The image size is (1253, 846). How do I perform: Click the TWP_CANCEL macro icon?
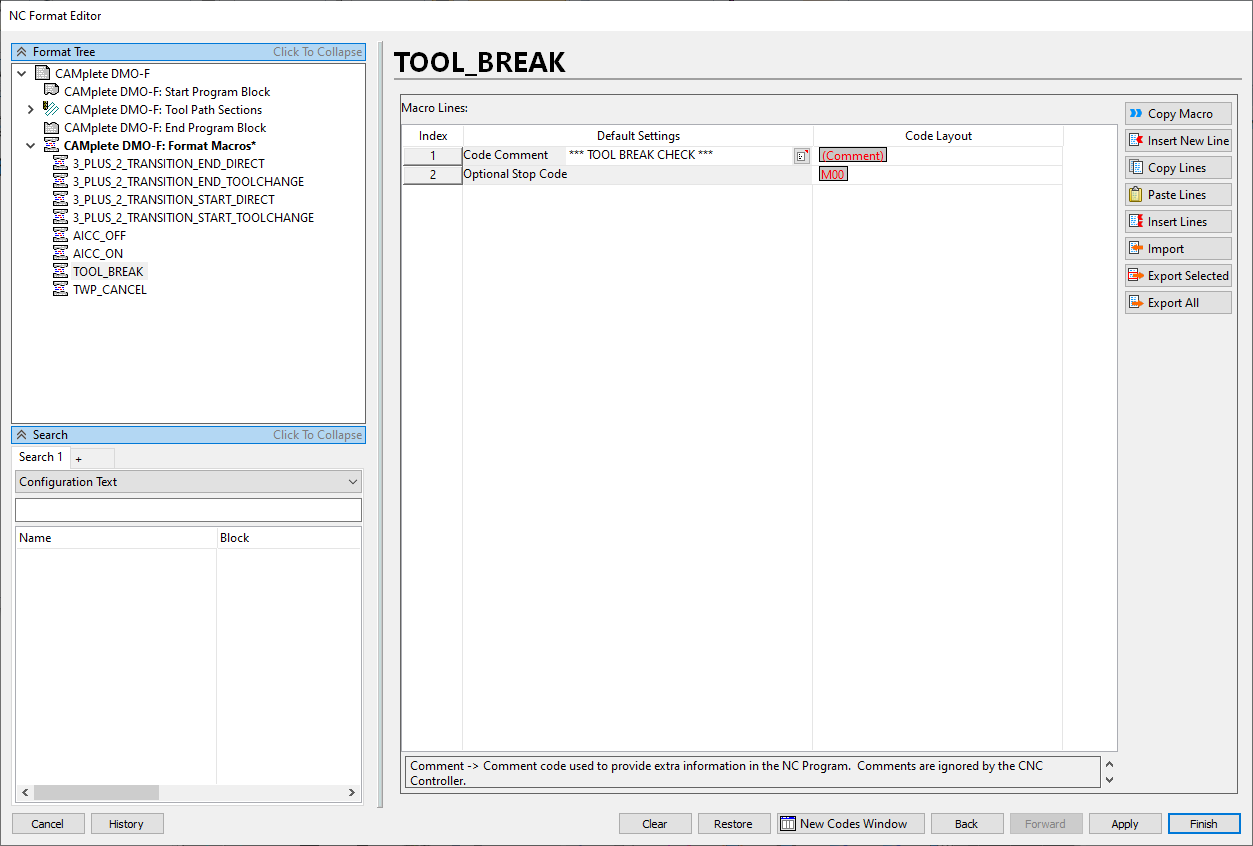[60, 290]
